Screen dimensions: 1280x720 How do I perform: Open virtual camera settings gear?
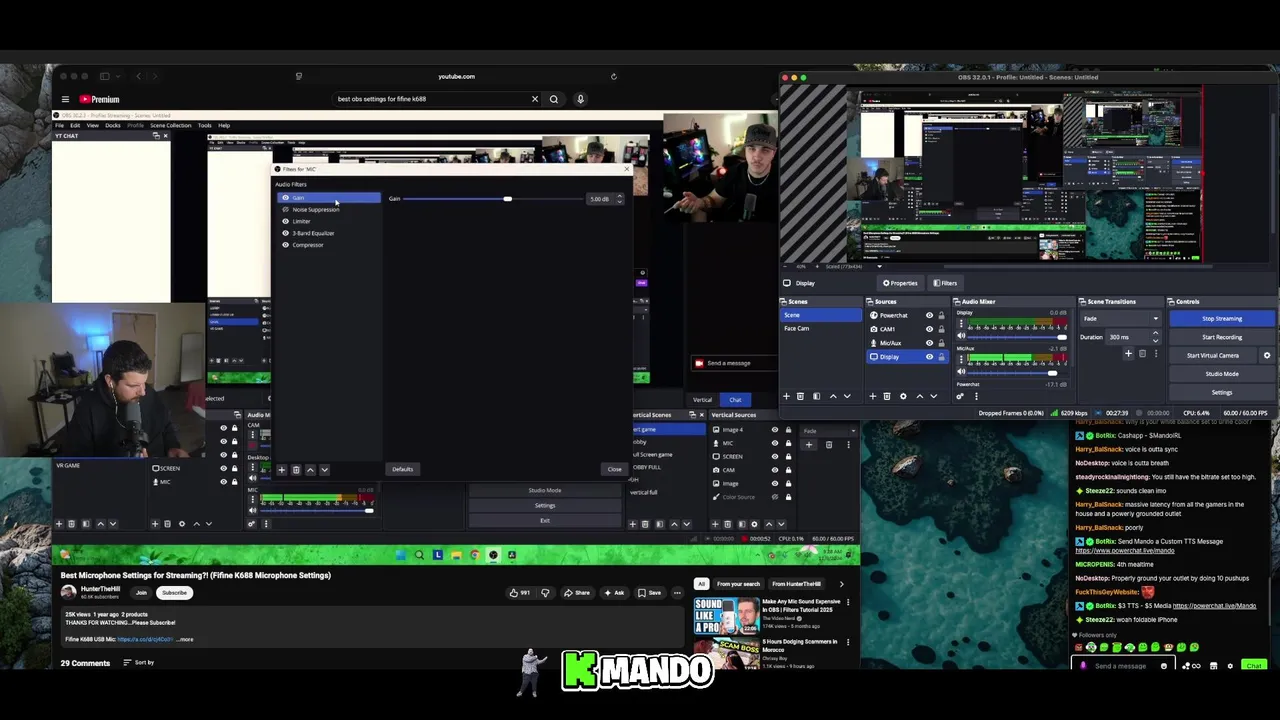point(1267,355)
